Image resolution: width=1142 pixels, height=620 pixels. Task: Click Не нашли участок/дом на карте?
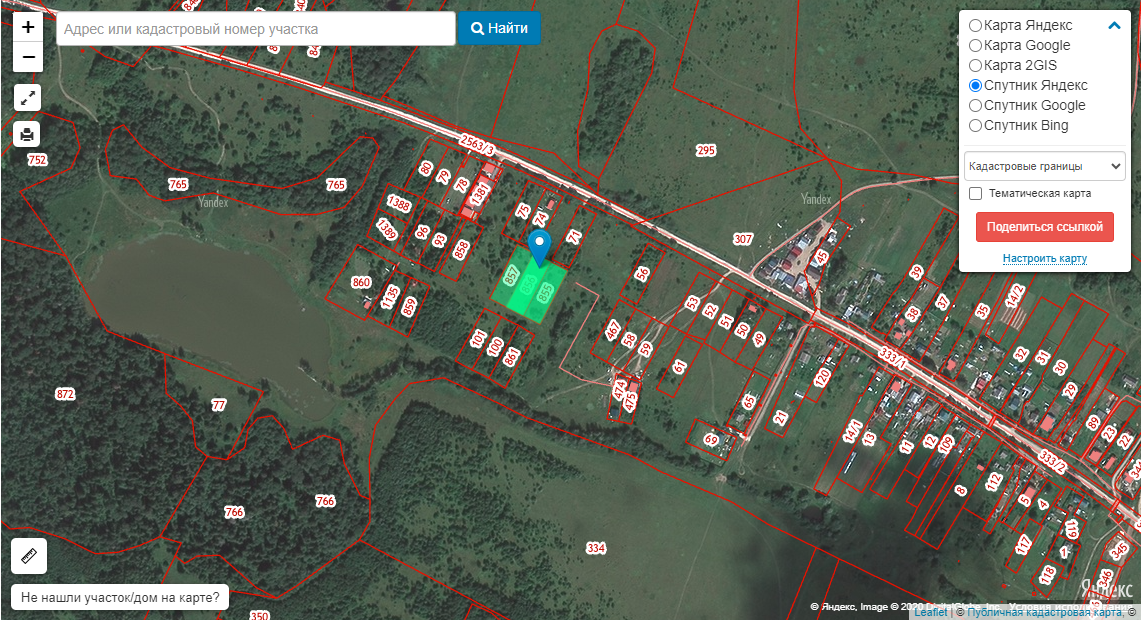(120, 597)
